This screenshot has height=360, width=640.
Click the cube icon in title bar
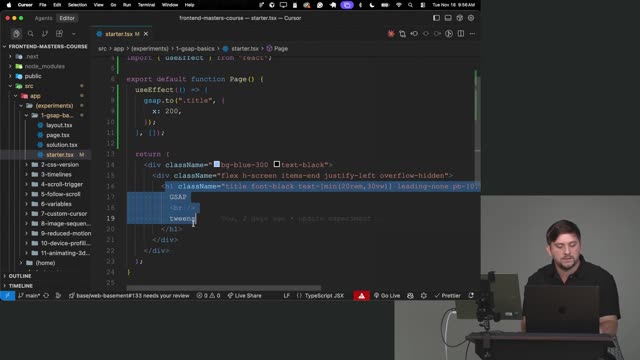pyautogui.click(x=460, y=18)
